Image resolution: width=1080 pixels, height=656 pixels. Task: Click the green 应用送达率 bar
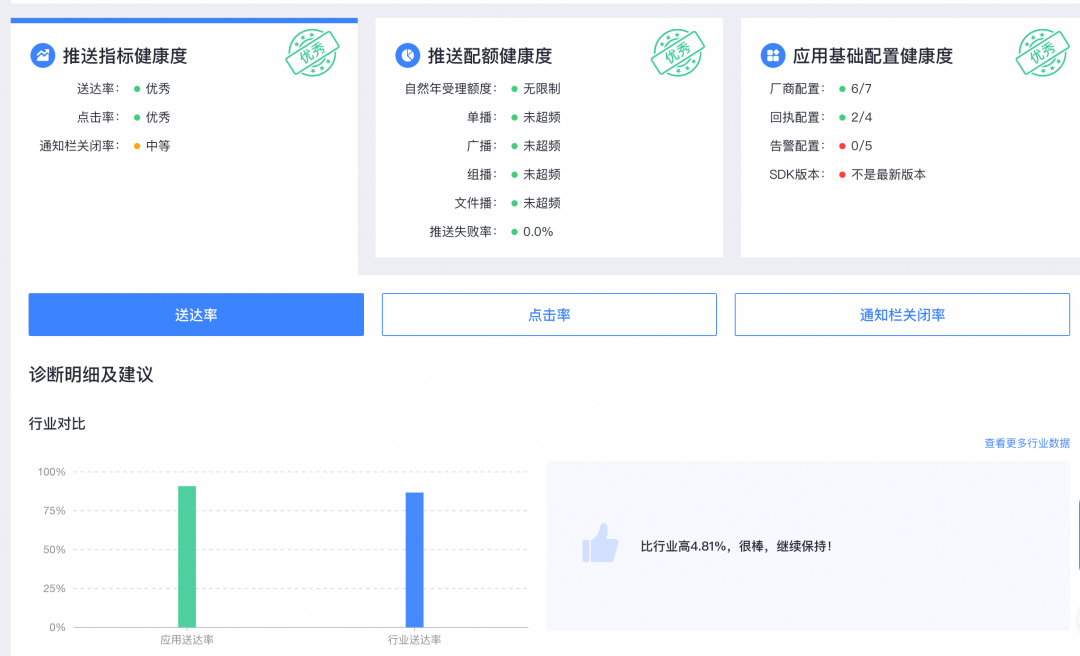(187, 557)
